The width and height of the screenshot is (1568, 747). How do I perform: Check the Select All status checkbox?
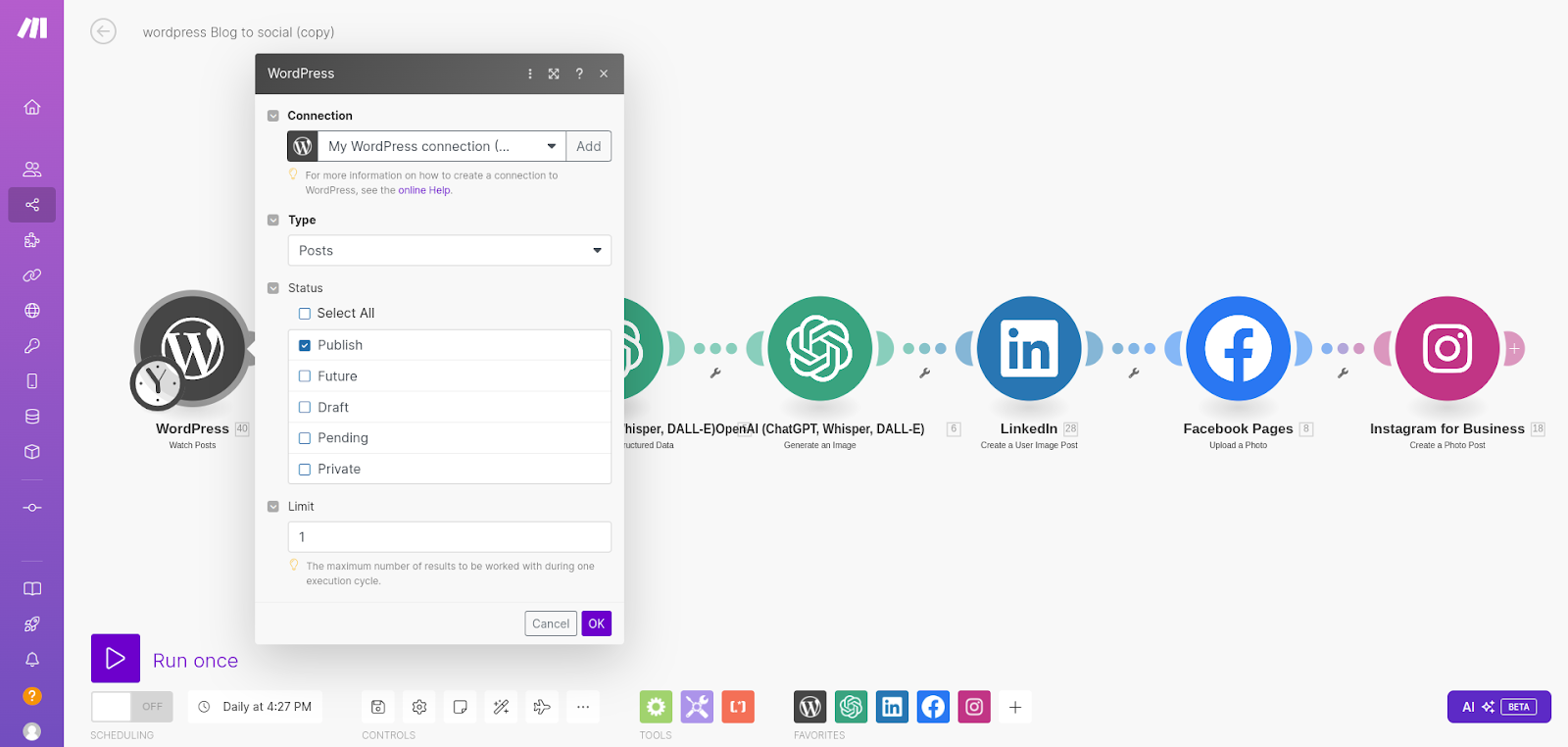[305, 314]
